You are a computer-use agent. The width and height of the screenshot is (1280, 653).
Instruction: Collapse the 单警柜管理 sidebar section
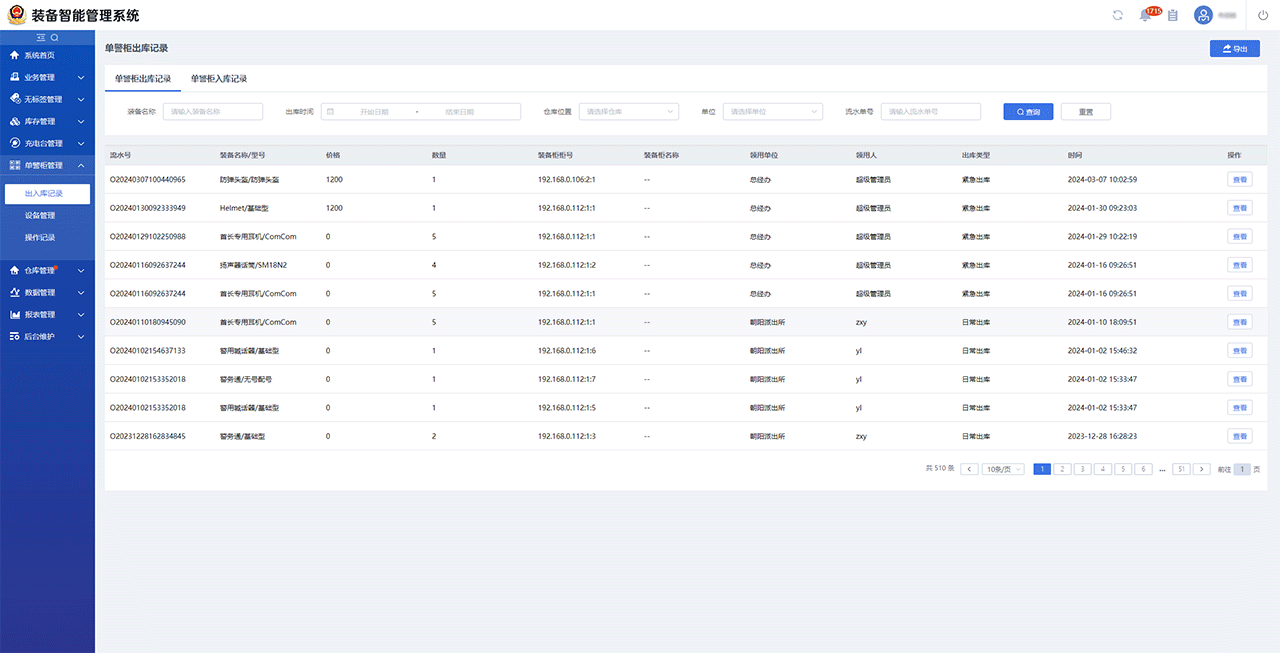pyautogui.click(x=47, y=165)
